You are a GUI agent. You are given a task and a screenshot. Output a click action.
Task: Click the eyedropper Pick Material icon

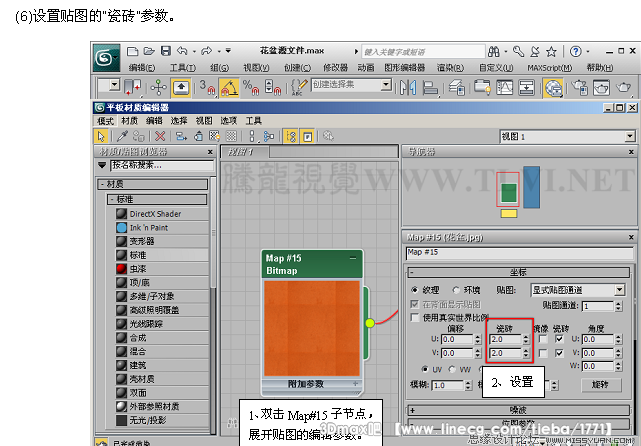coord(122,136)
